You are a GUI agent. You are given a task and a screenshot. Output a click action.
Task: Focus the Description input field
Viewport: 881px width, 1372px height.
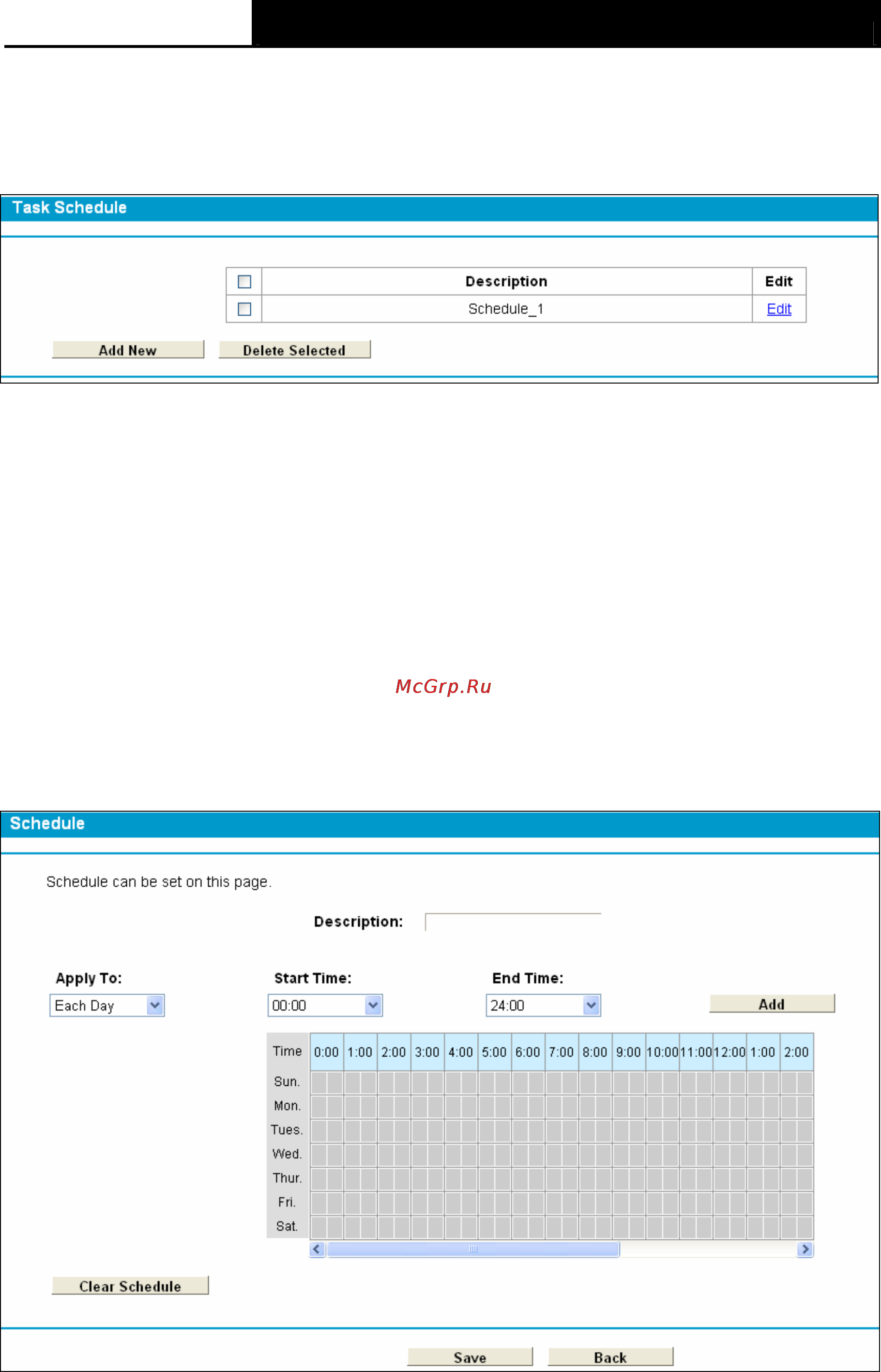point(513,922)
